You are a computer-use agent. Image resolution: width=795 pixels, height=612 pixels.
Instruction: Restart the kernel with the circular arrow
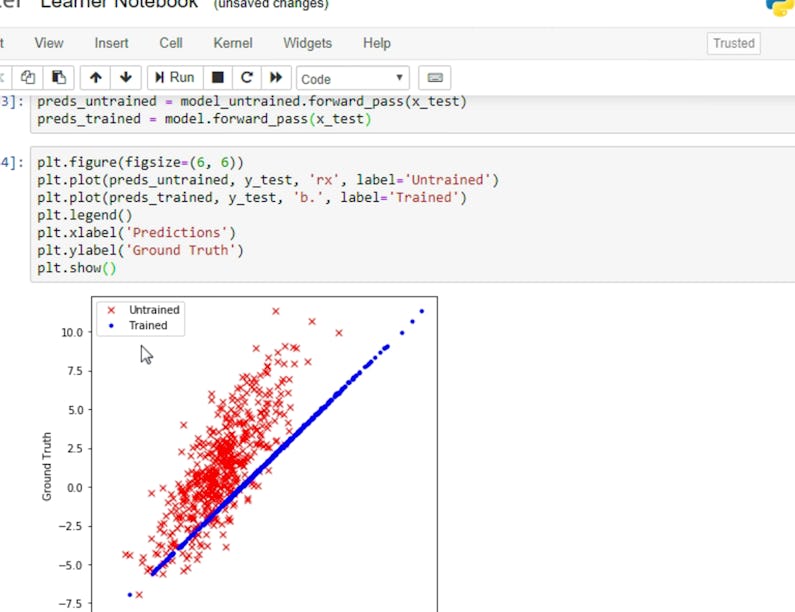[247, 78]
